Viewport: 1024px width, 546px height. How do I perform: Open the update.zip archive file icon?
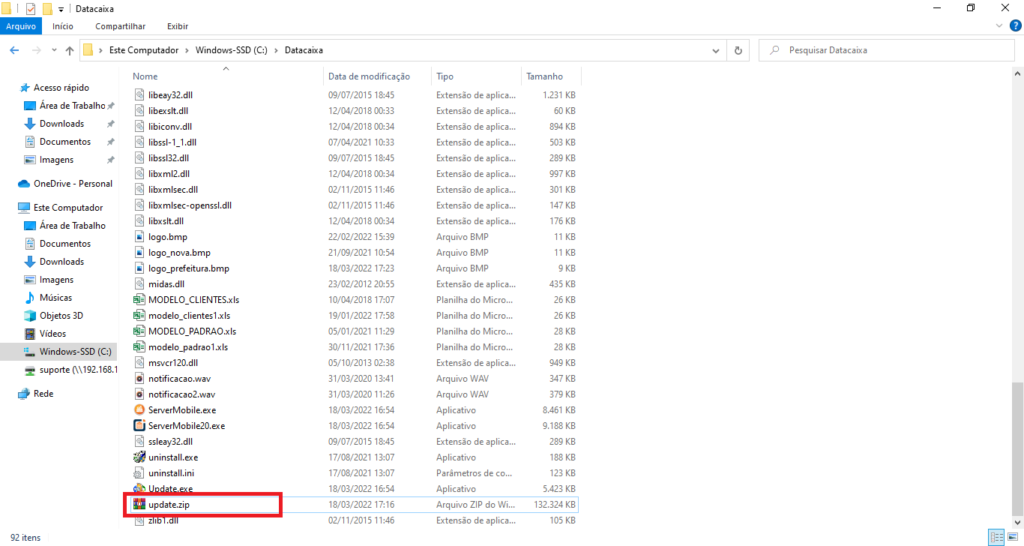pyautogui.click(x=140, y=505)
